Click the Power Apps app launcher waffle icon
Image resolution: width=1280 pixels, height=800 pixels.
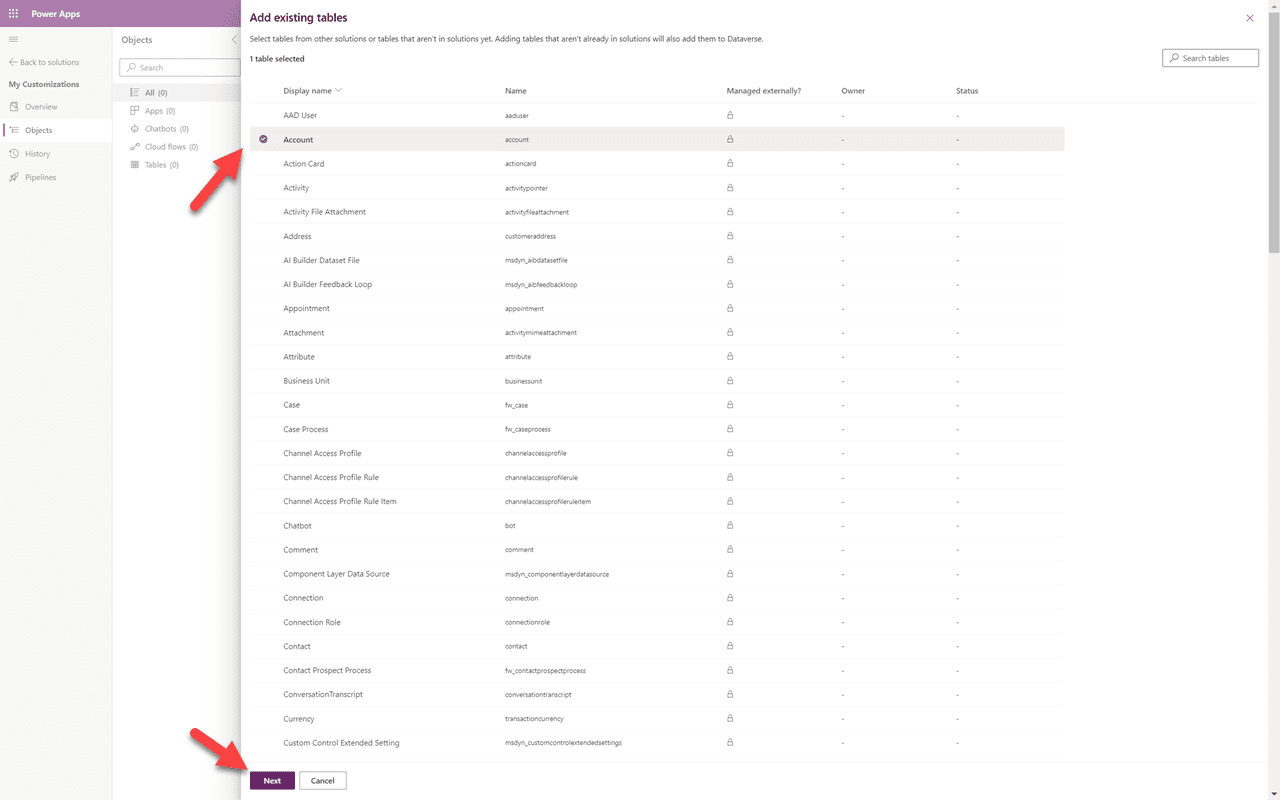coord(13,13)
